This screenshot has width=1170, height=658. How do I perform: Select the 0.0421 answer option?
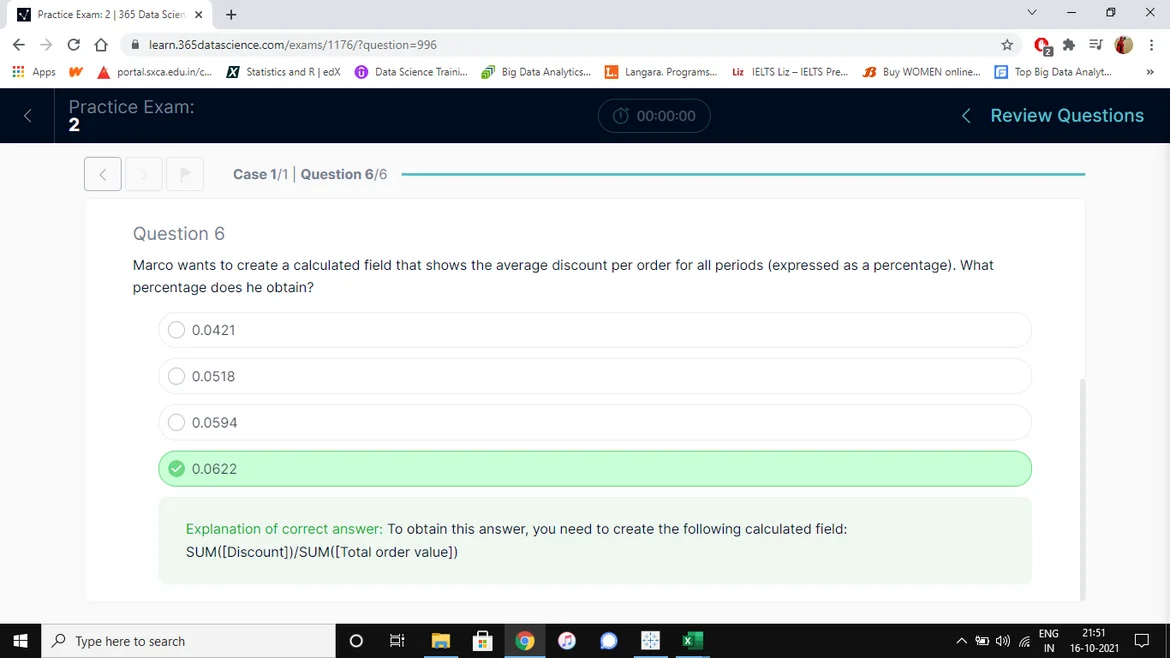(x=177, y=330)
